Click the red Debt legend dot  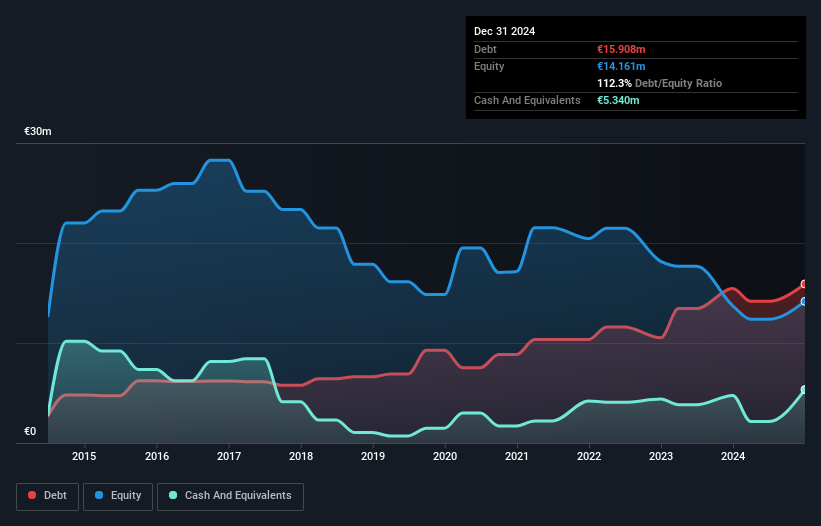[32, 495]
